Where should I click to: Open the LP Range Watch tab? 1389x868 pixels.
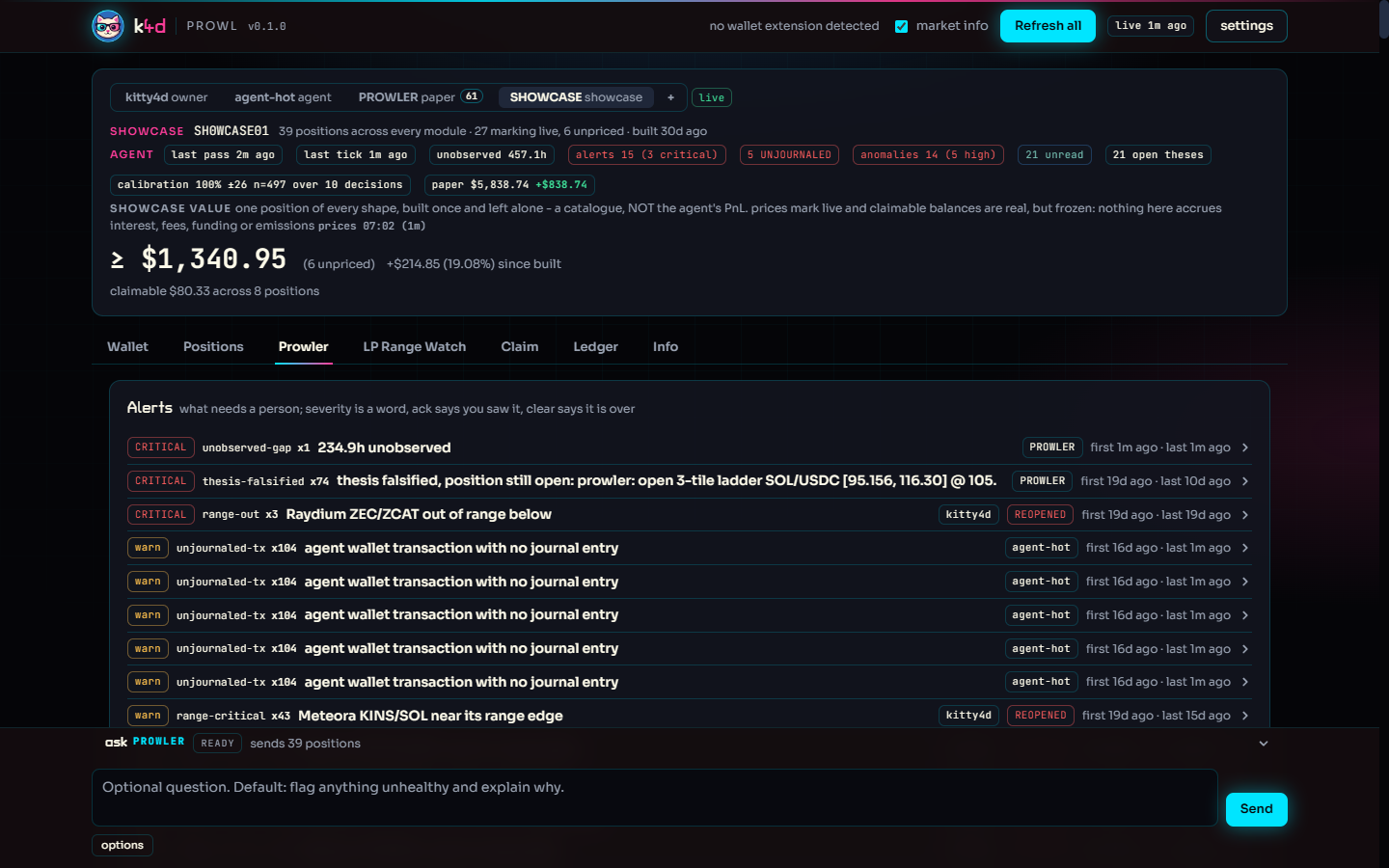tap(415, 347)
